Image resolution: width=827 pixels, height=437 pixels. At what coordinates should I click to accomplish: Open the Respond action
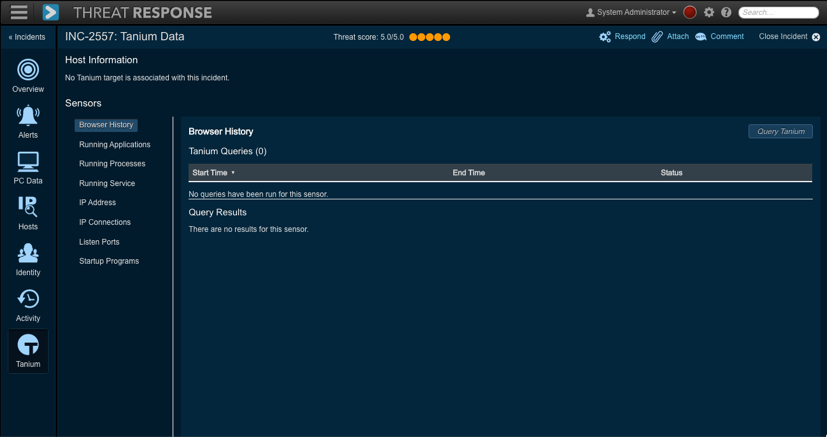pyautogui.click(x=622, y=37)
